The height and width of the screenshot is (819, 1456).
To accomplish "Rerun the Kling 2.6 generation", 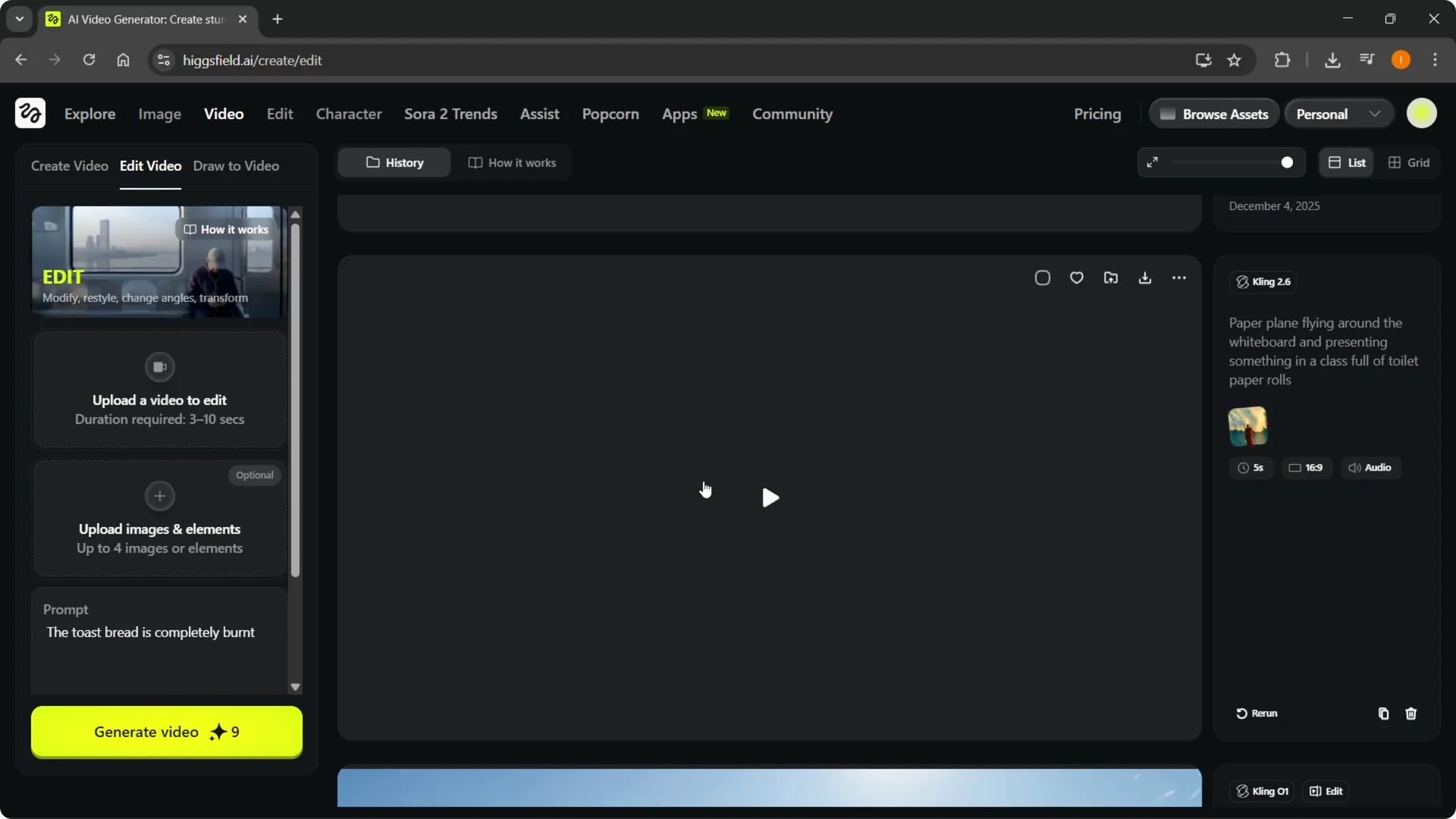I will pyautogui.click(x=1257, y=713).
